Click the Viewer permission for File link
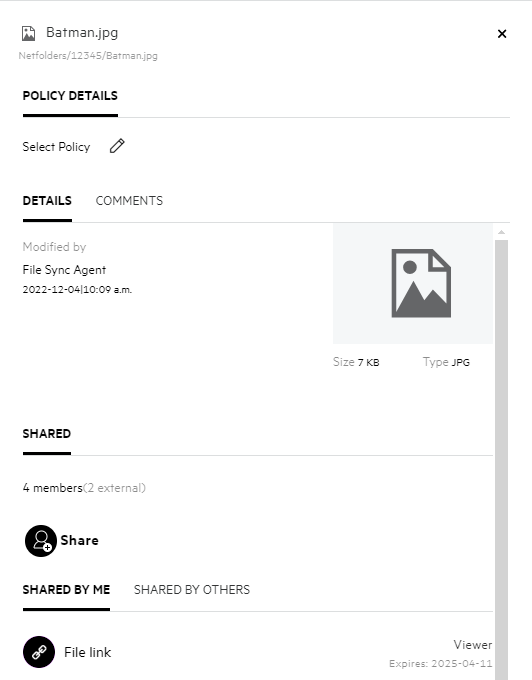532x680 pixels. [473, 645]
